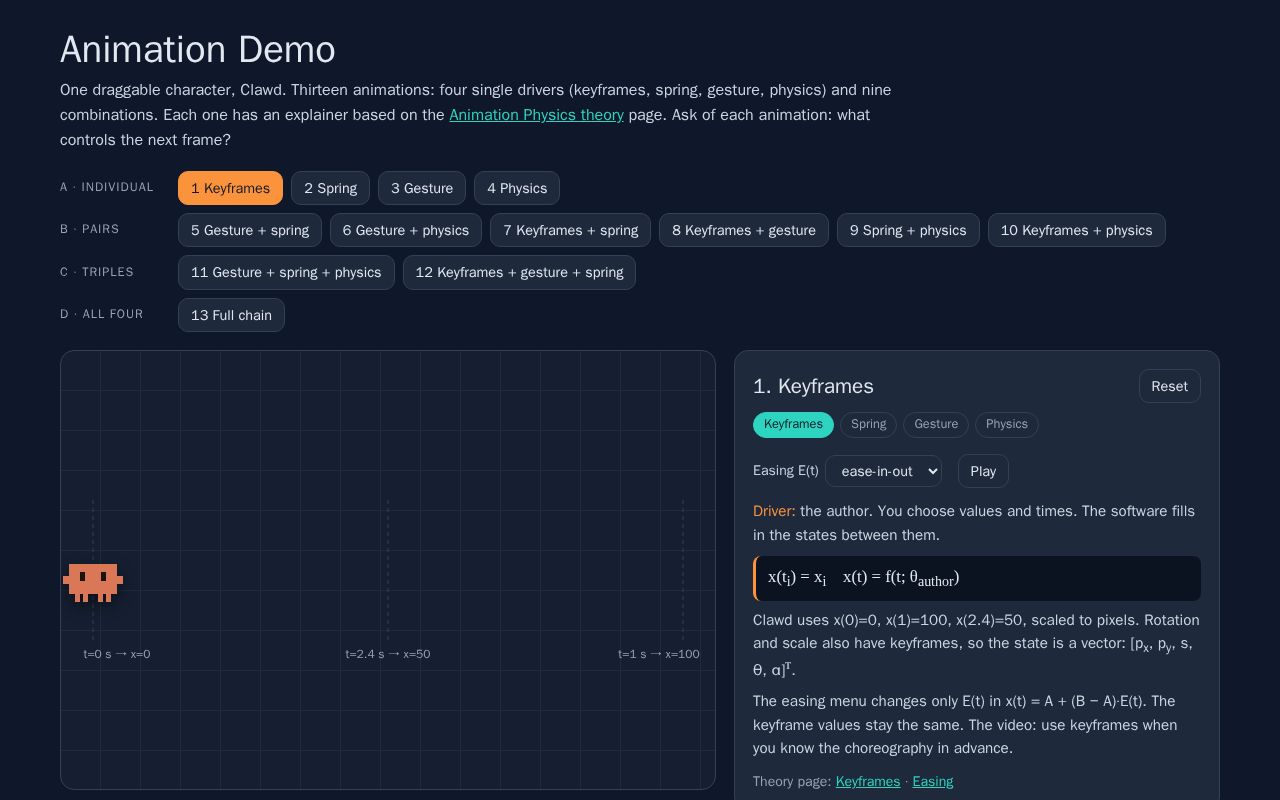Choose 10 Keyframes + physics

click(1077, 230)
